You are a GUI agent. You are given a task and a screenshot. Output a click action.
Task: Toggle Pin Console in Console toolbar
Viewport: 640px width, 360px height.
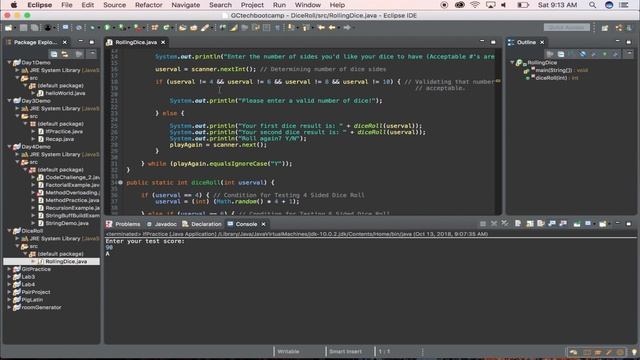577,224
